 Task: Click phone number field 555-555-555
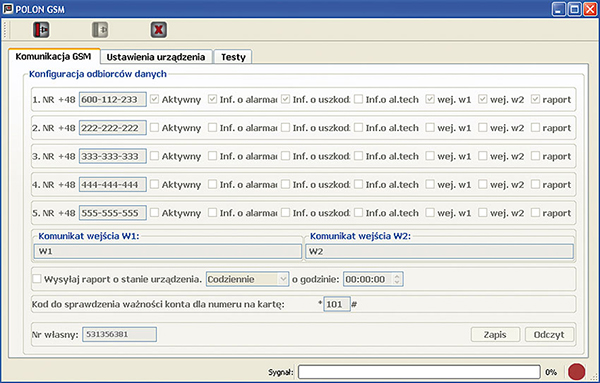point(112,213)
